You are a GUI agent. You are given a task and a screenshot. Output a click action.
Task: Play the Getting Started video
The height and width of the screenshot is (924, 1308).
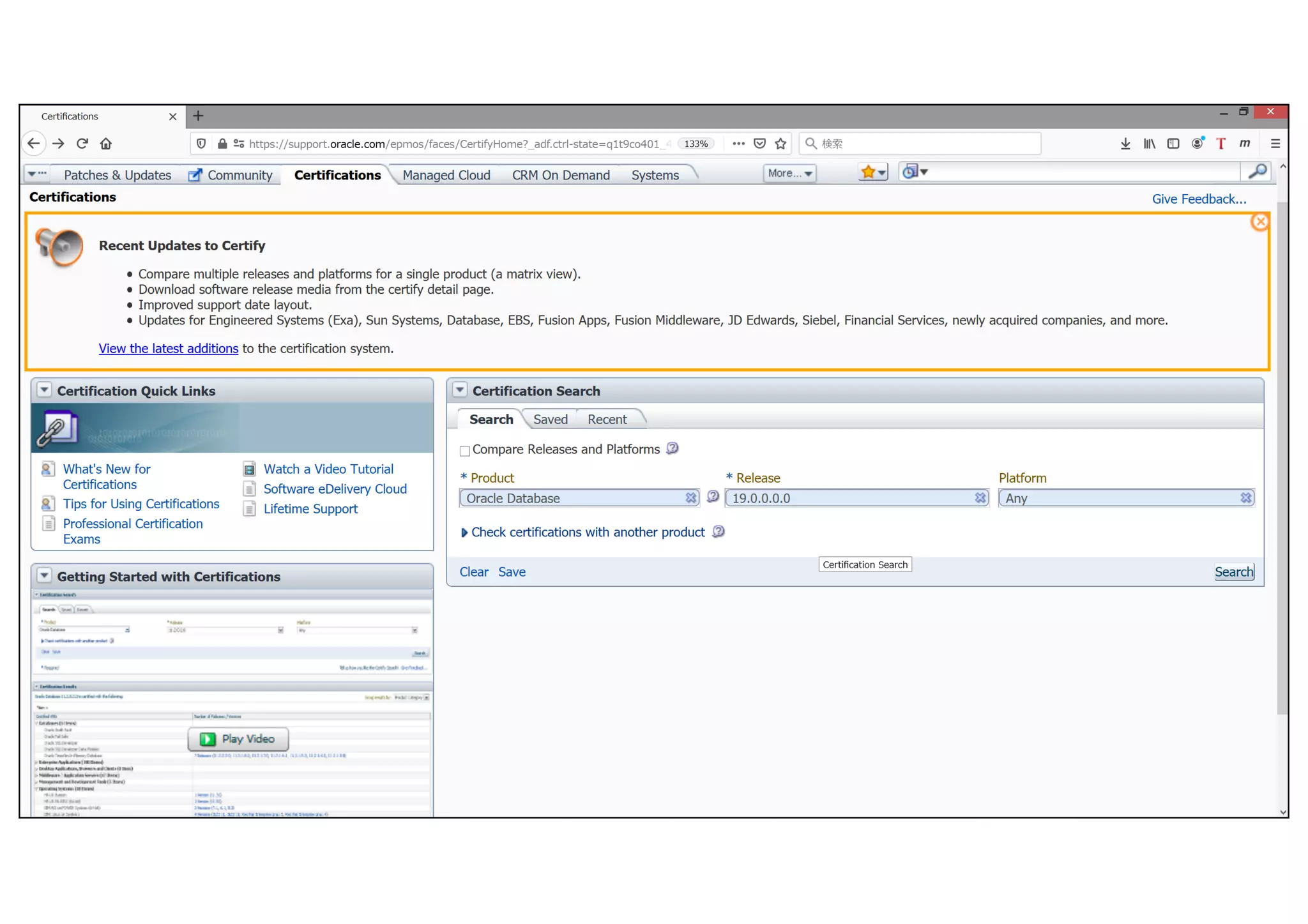238,739
